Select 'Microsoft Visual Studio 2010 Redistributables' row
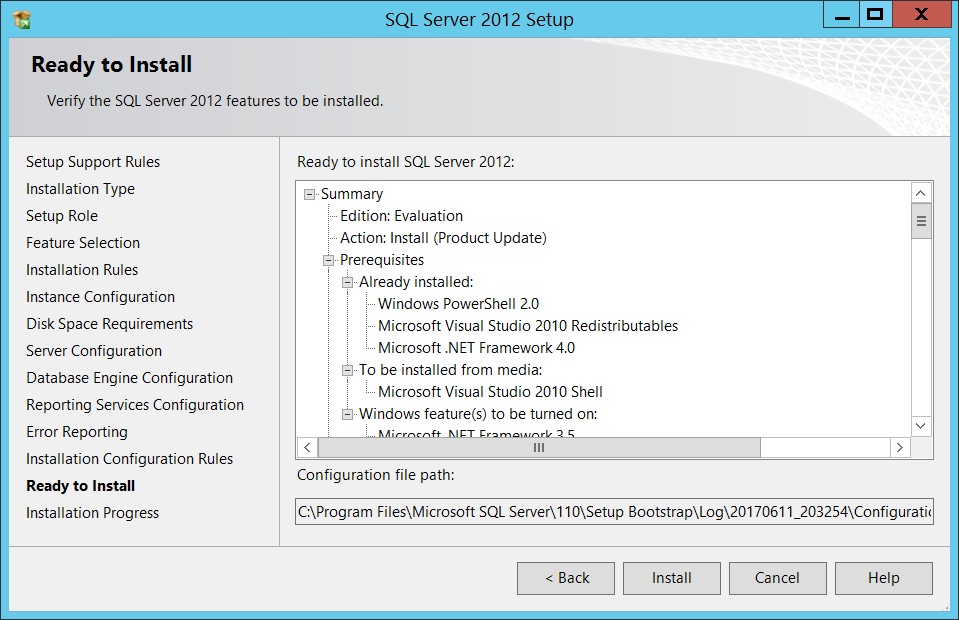959x620 pixels. tap(528, 326)
